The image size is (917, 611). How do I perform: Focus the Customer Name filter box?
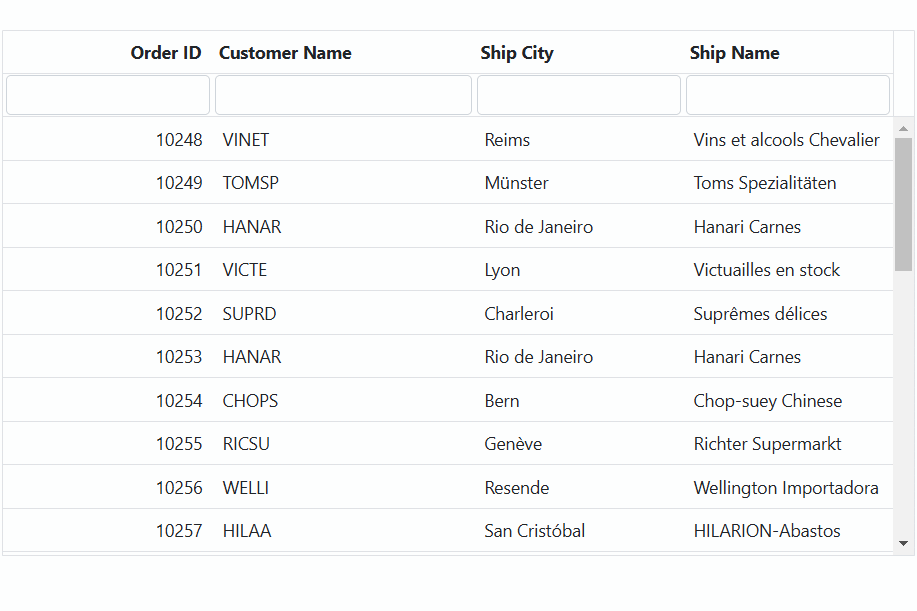pyautogui.click(x=343, y=95)
